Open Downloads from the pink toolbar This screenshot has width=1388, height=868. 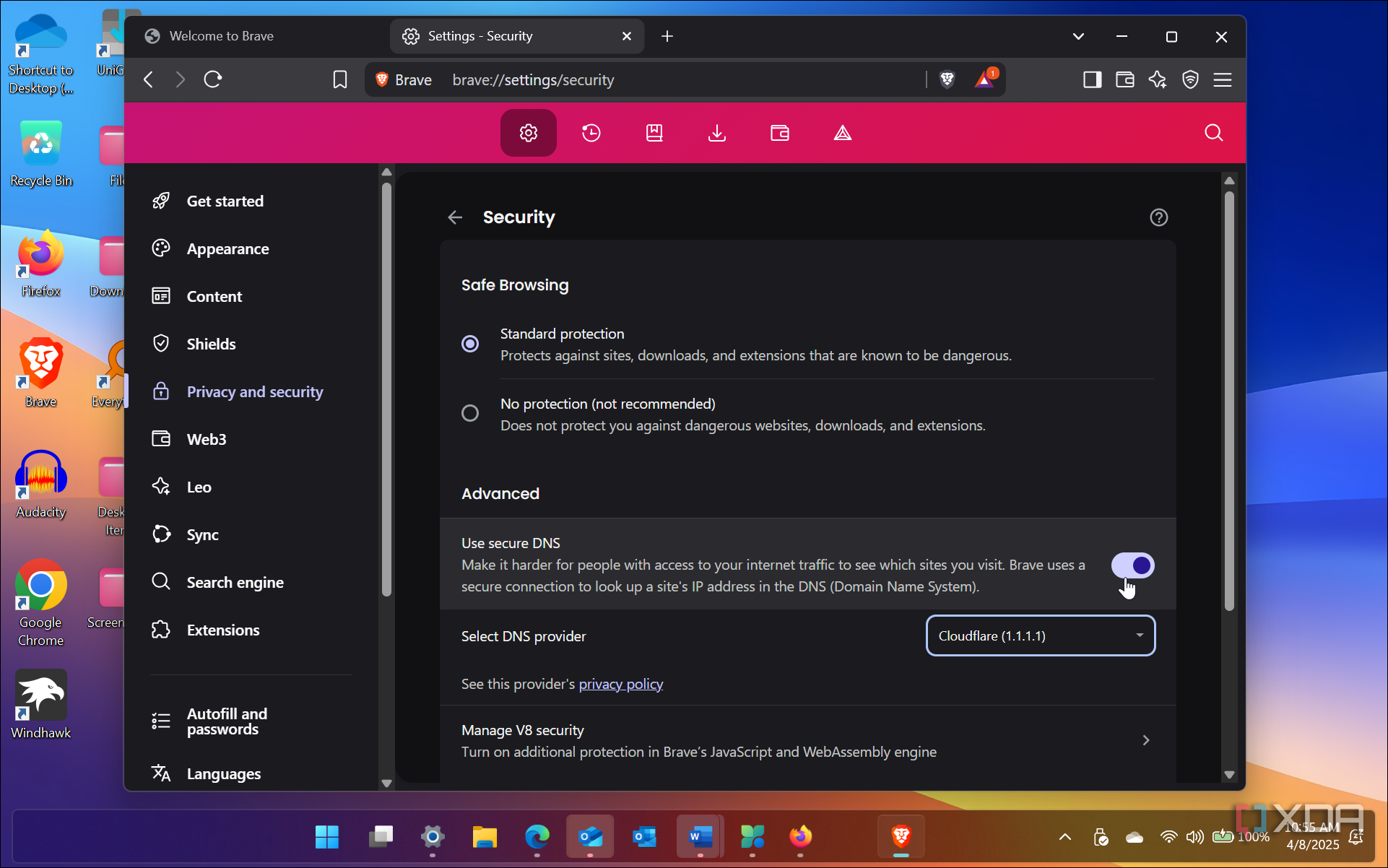pyautogui.click(x=717, y=133)
